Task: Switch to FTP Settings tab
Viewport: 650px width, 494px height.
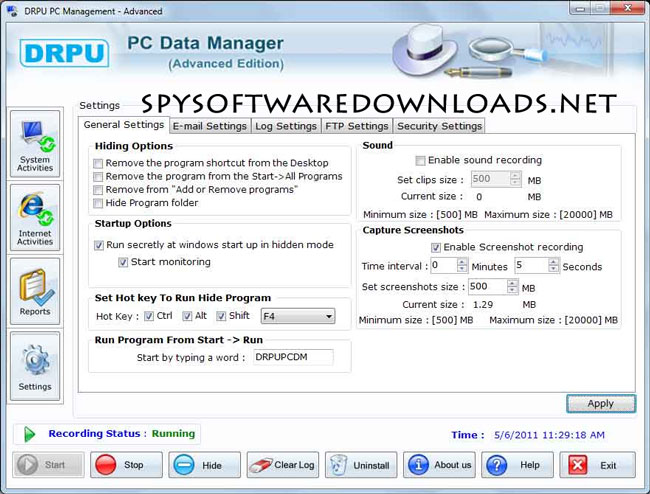Action: click(357, 126)
